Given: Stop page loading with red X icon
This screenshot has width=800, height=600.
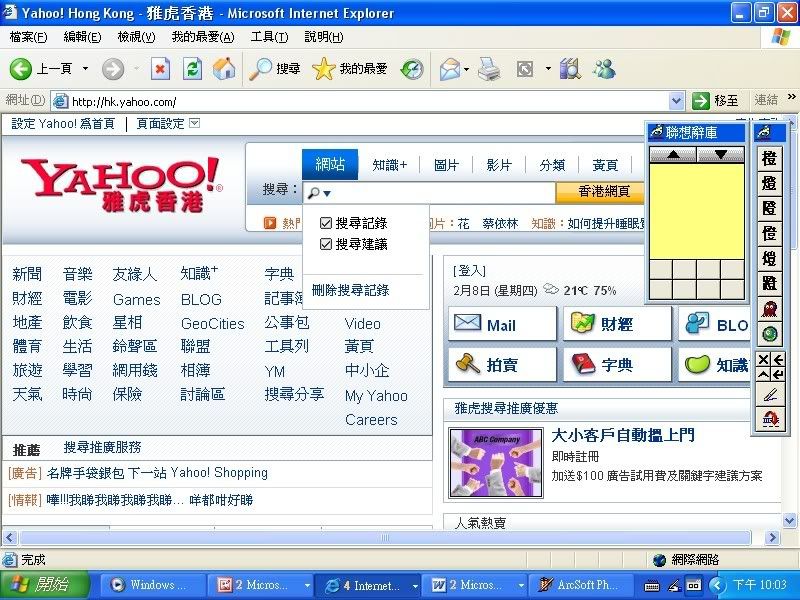Looking at the screenshot, I should (x=160, y=69).
